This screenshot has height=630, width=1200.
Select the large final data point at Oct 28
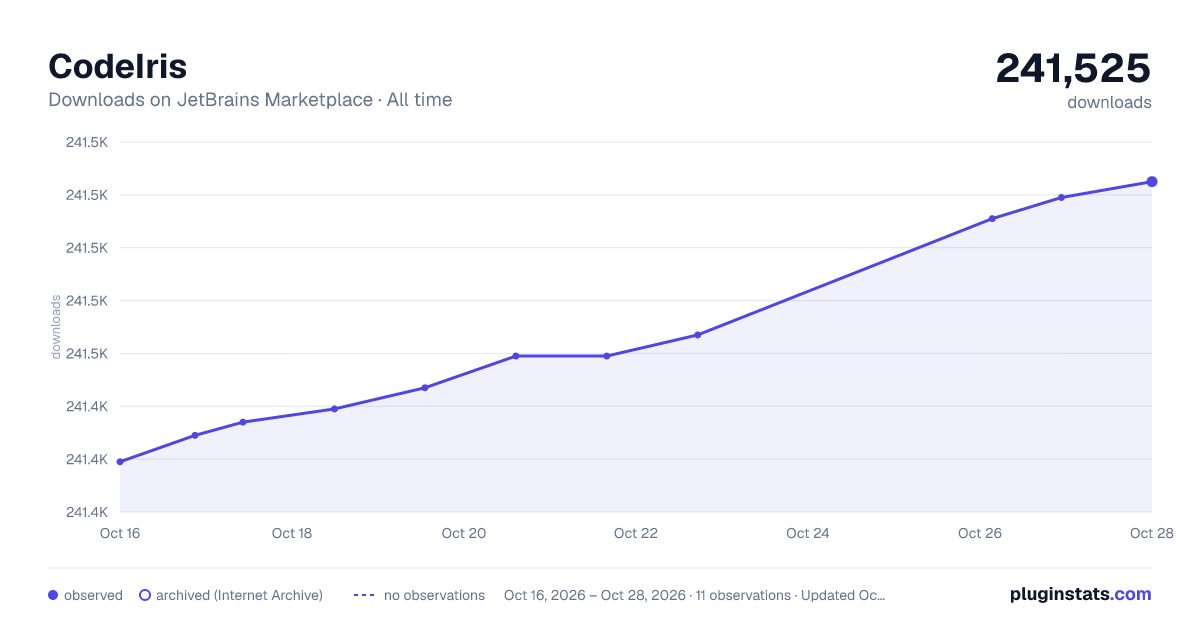(1152, 182)
